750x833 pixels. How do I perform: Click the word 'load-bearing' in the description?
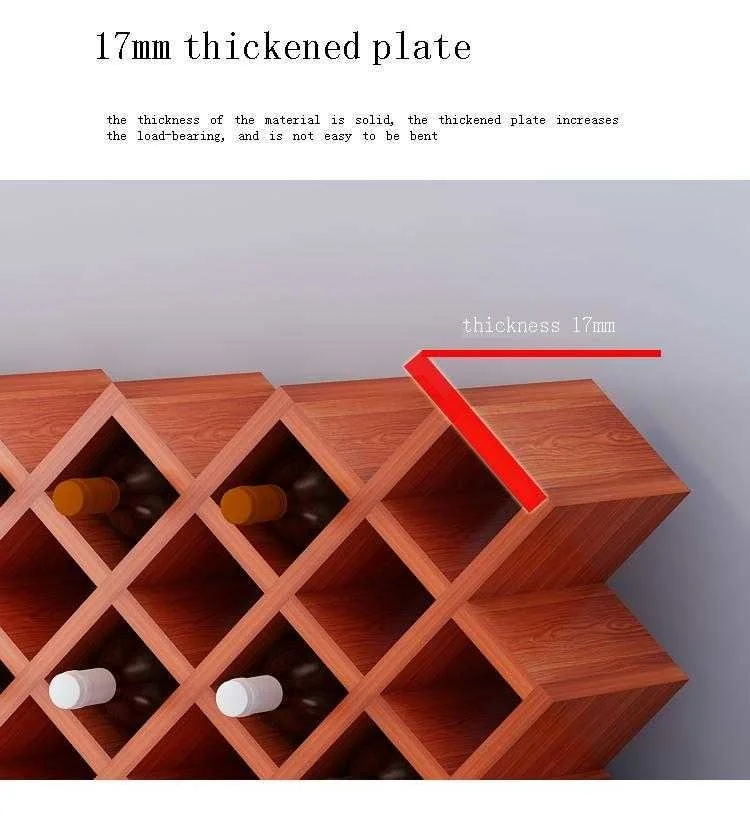tap(181, 136)
